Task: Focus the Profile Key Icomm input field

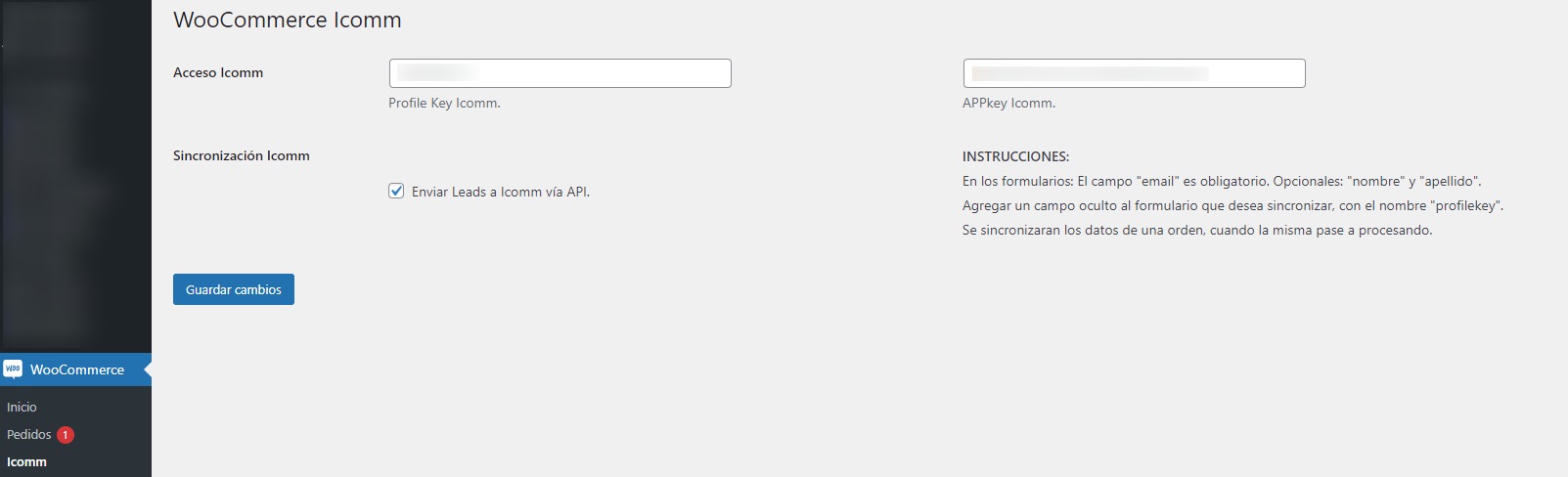Action: 560,73
